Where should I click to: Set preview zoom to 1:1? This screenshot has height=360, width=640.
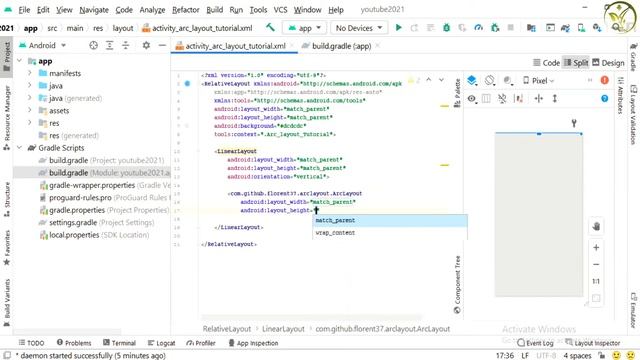(596, 281)
